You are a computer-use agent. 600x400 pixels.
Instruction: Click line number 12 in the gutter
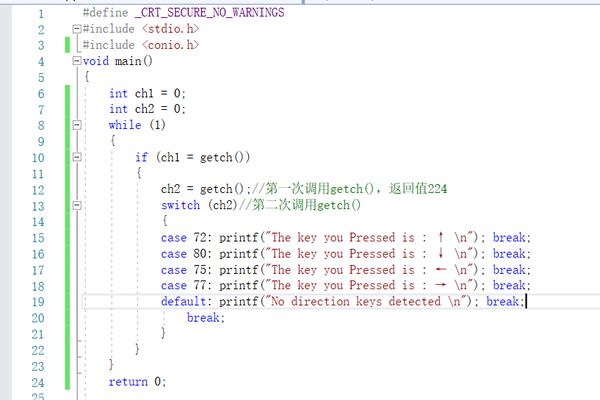(38, 190)
